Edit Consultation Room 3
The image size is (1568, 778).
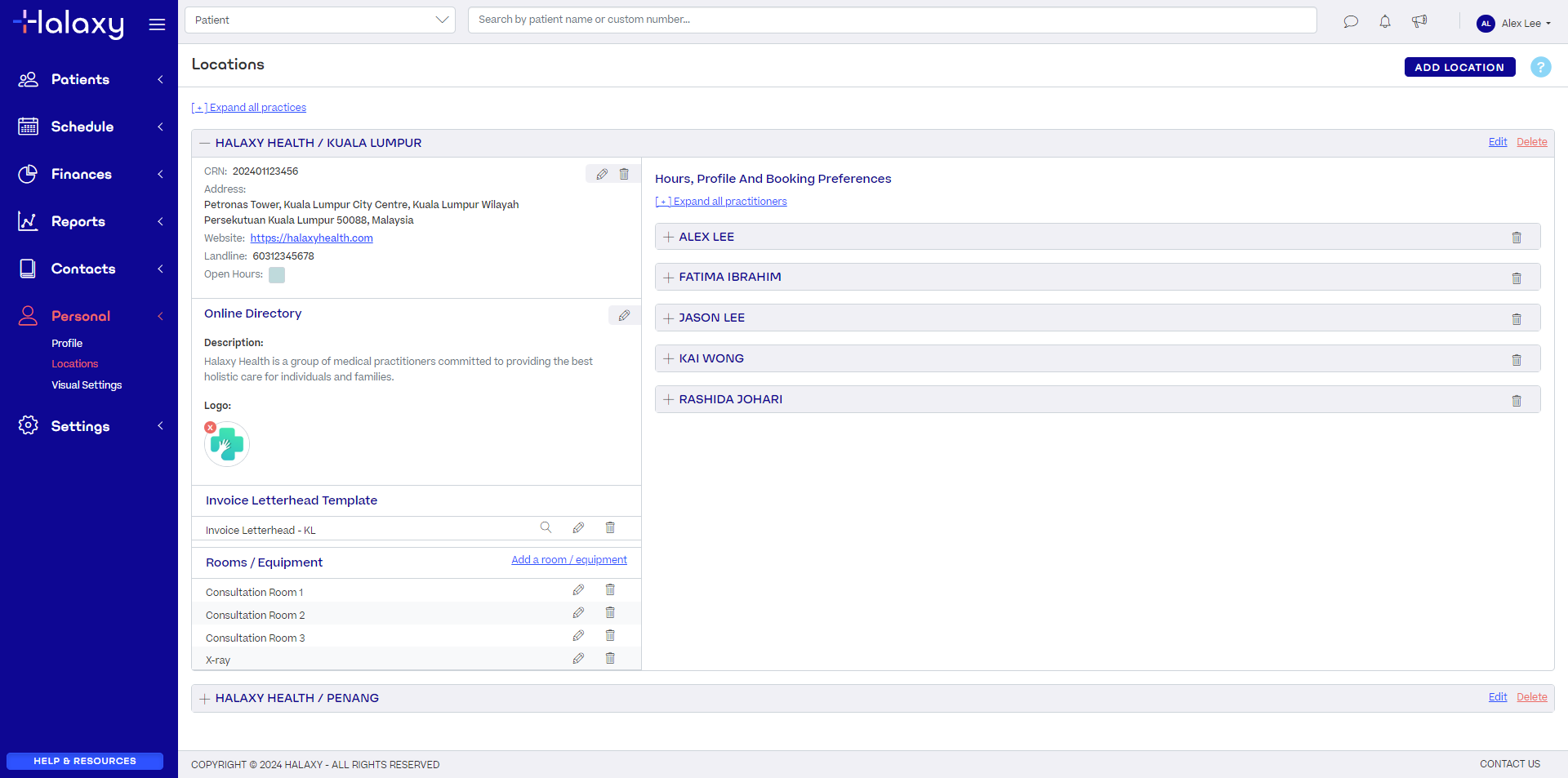(578, 635)
